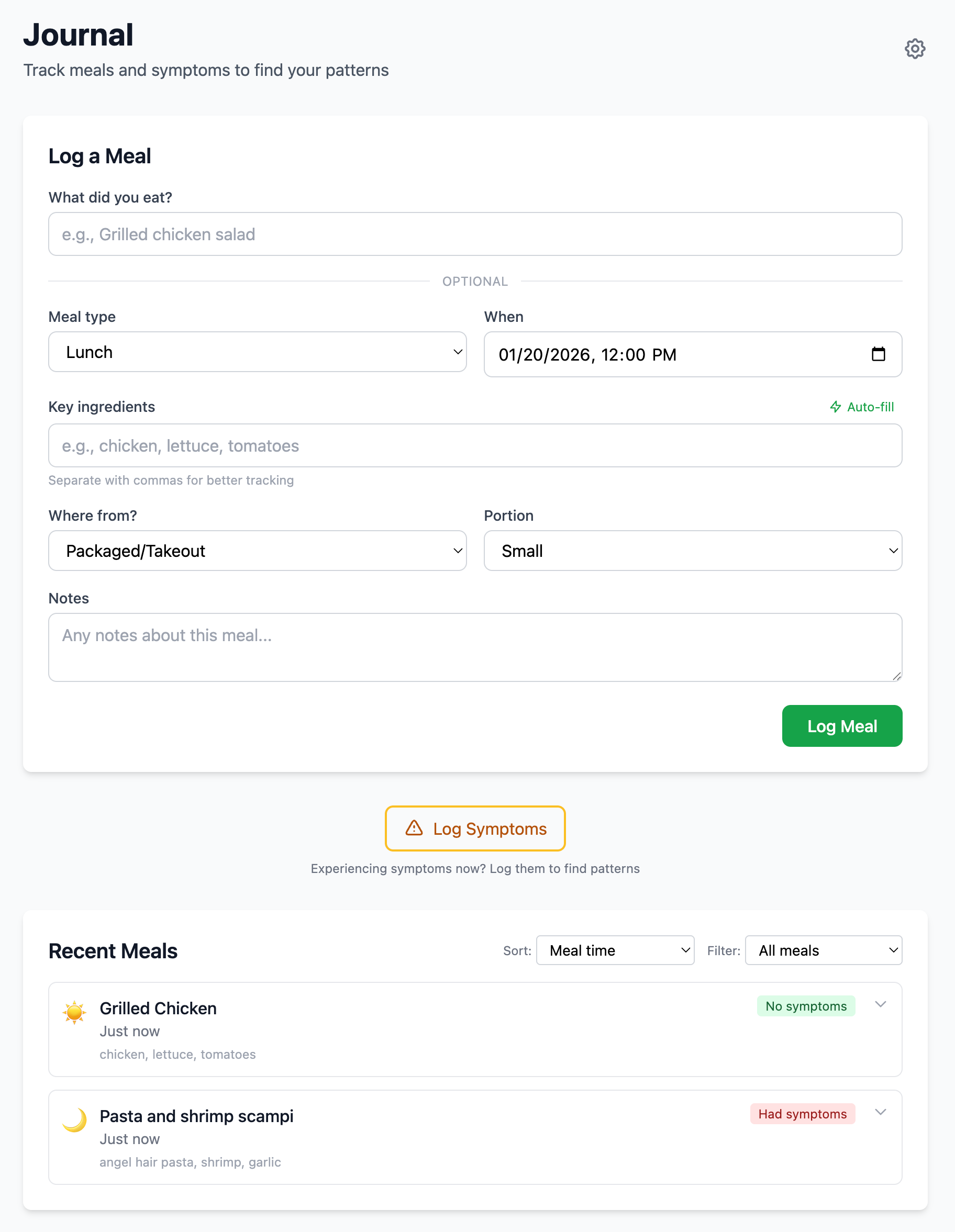Expand the Pasta and shrimp scampi card
The image size is (955, 1232).
pyautogui.click(x=880, y=1113)
